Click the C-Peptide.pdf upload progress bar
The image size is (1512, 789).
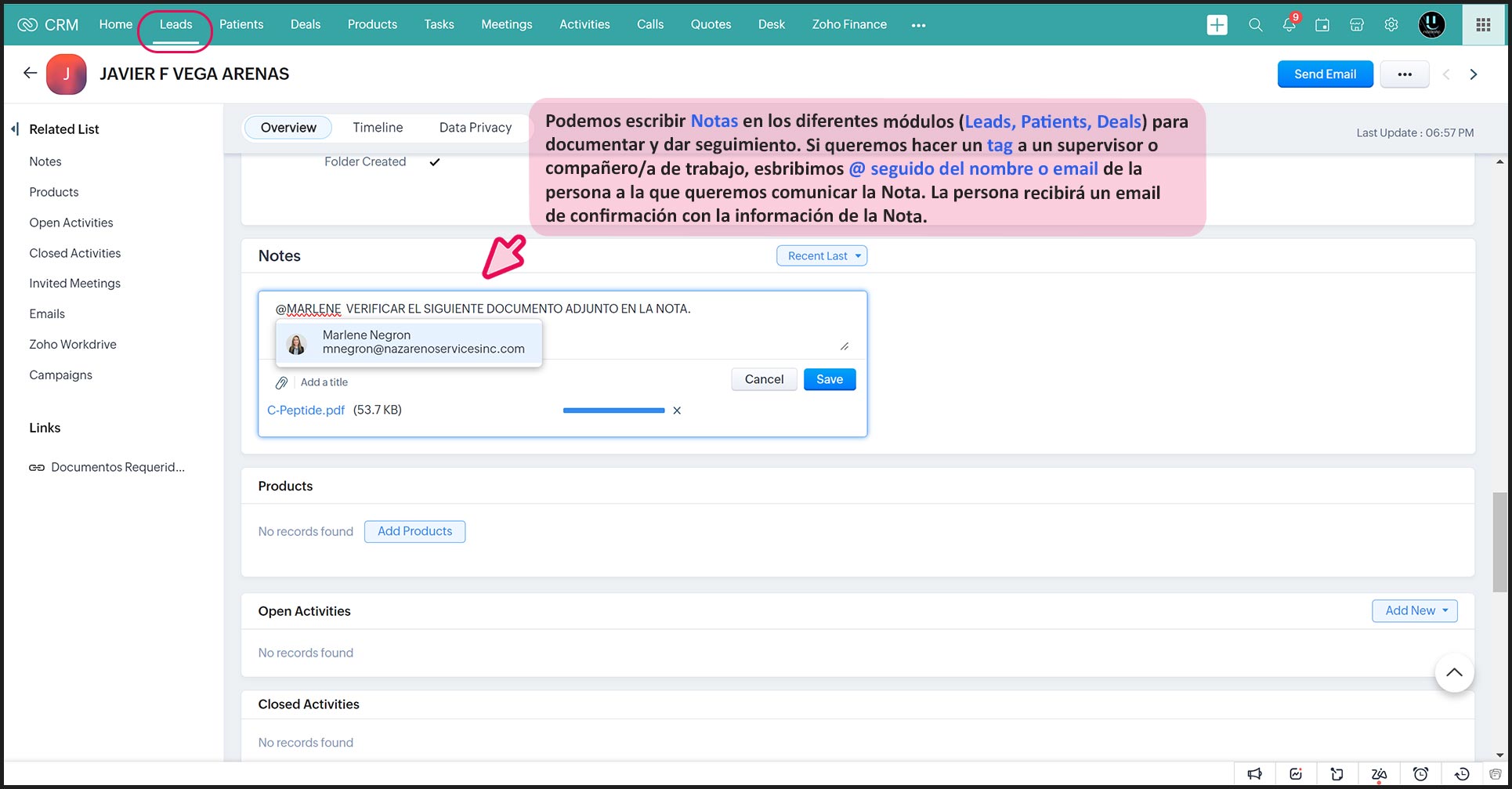[x=613, y=411]
